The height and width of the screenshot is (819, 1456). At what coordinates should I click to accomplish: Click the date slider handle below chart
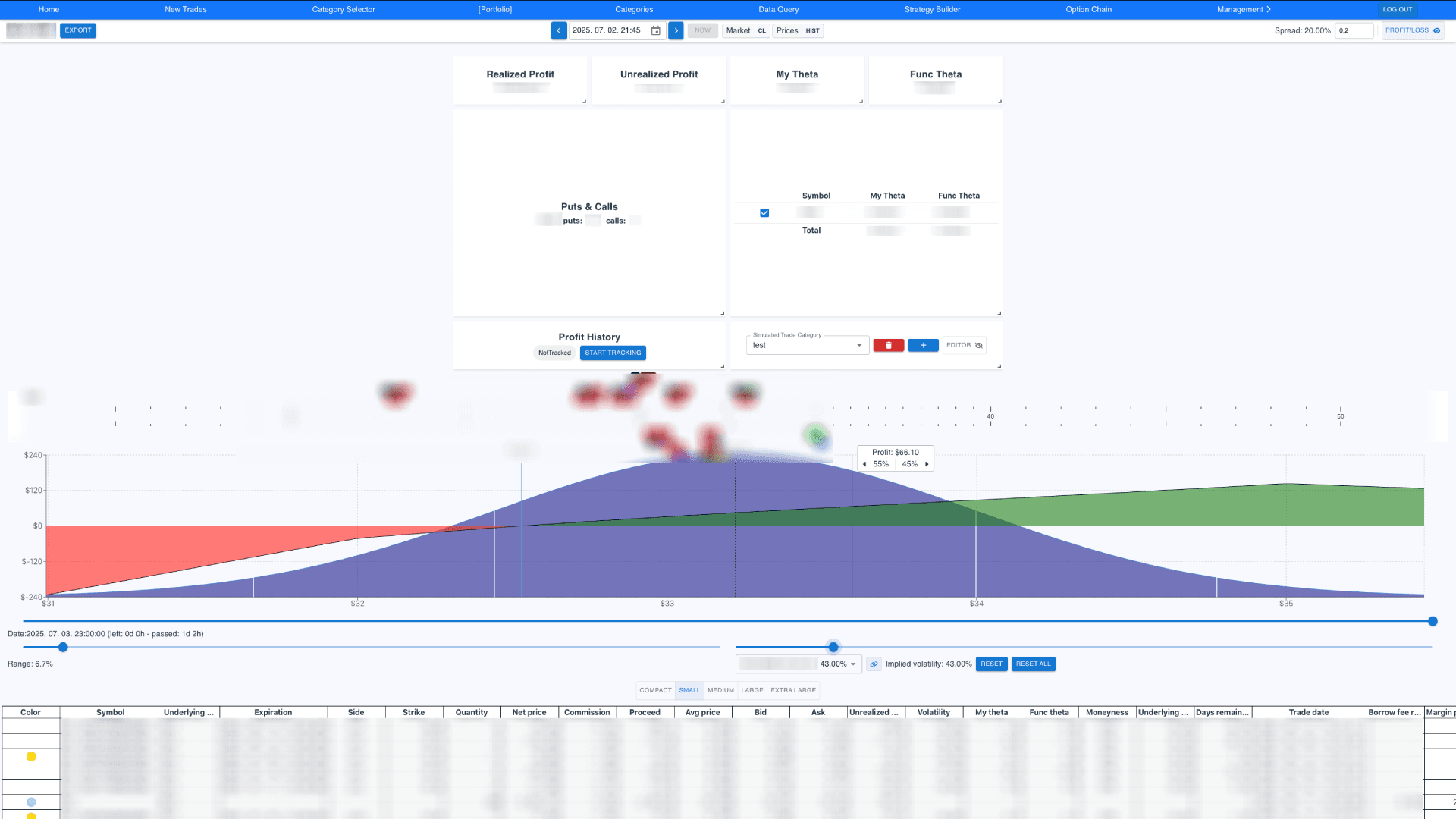pyautogui.click(x=1432, y=622)
